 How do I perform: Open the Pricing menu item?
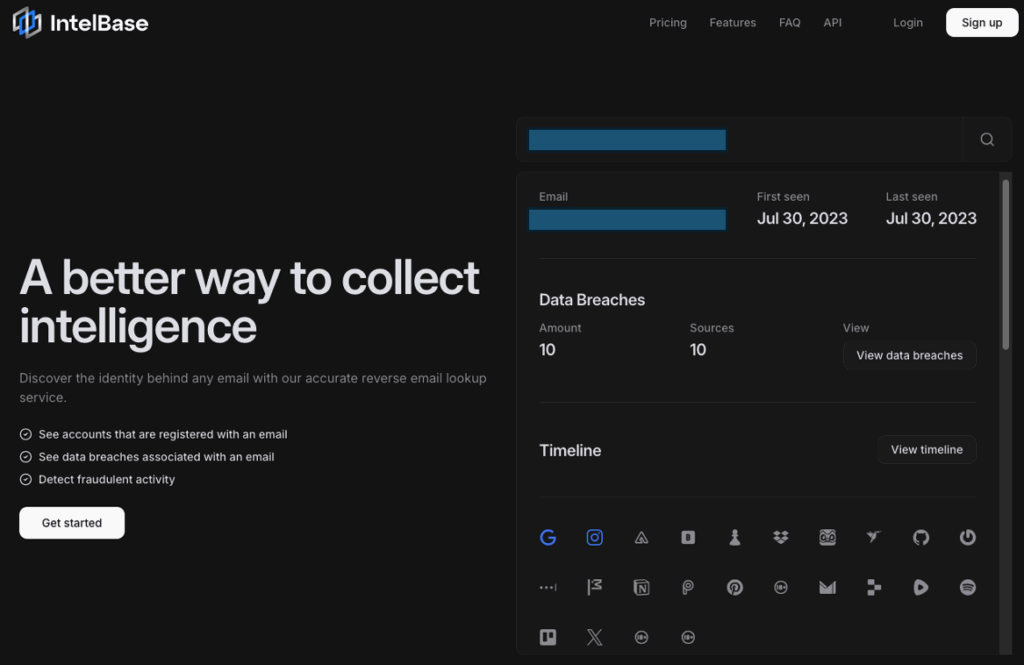point(668,22)
